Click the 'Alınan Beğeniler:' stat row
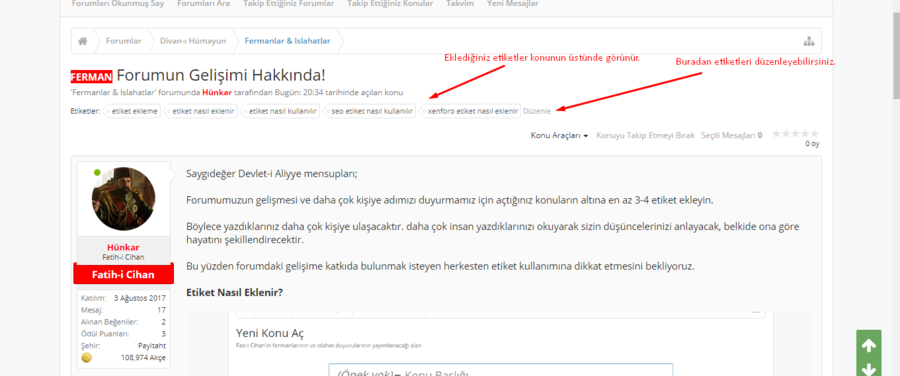 point(123,321)
